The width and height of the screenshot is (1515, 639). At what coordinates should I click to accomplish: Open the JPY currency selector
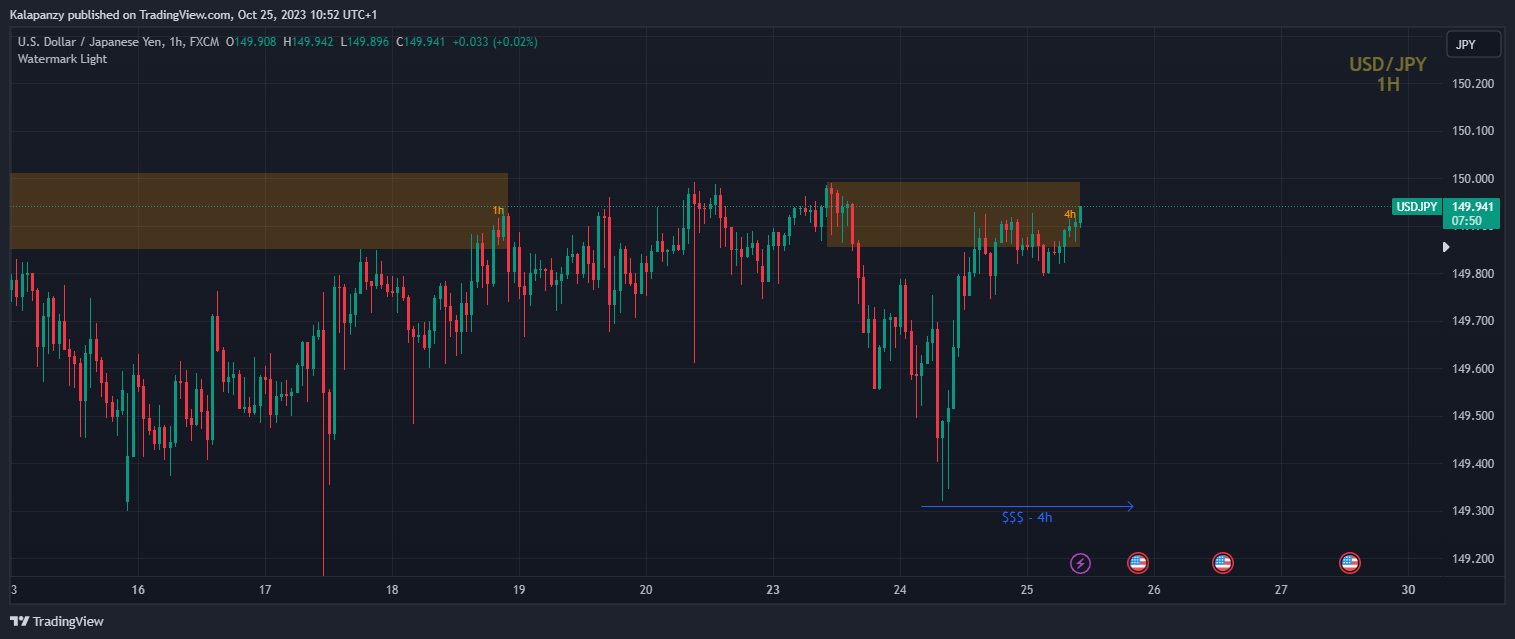1473,44
